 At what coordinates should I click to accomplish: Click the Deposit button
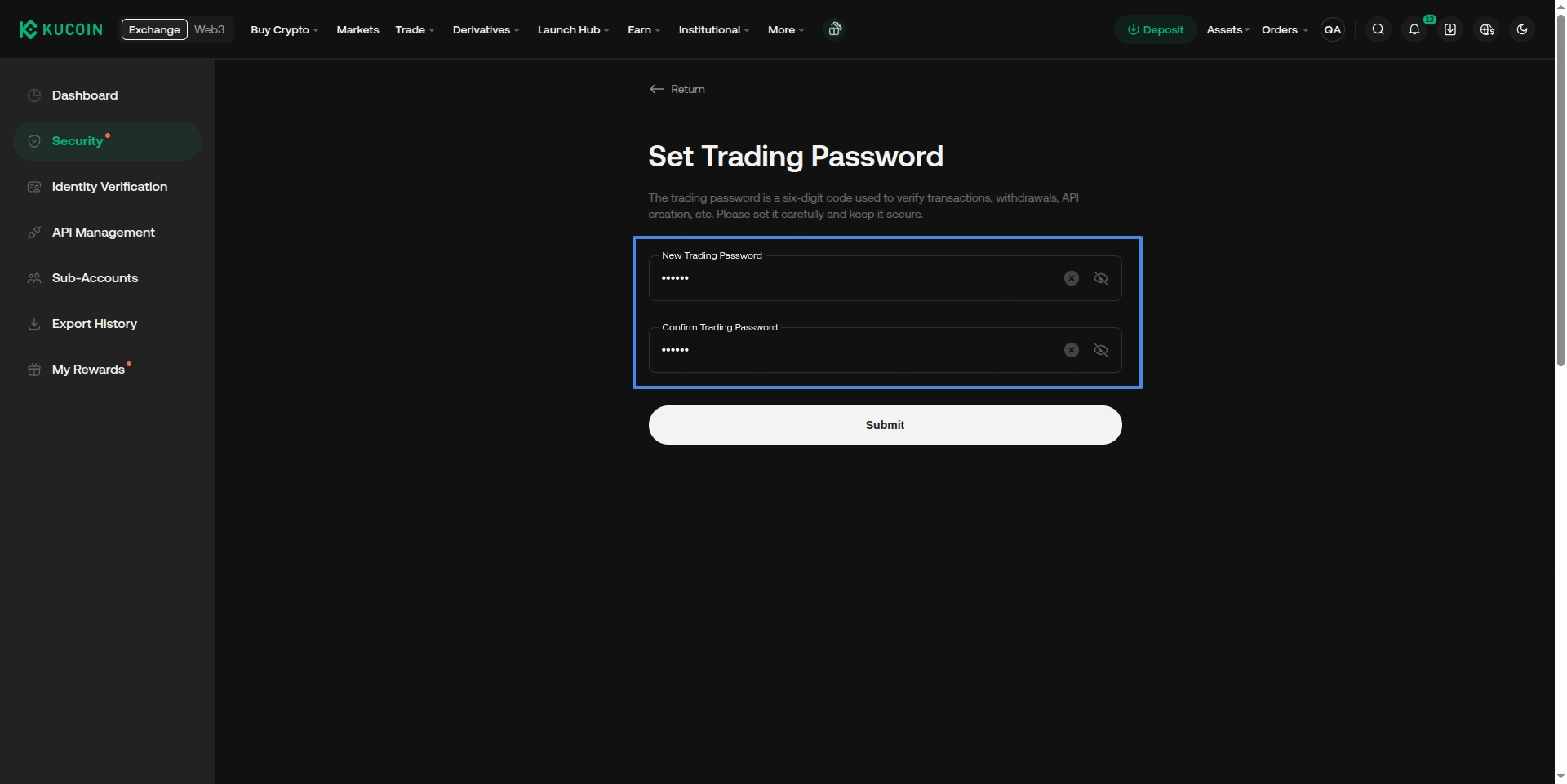click(1156, 29)
